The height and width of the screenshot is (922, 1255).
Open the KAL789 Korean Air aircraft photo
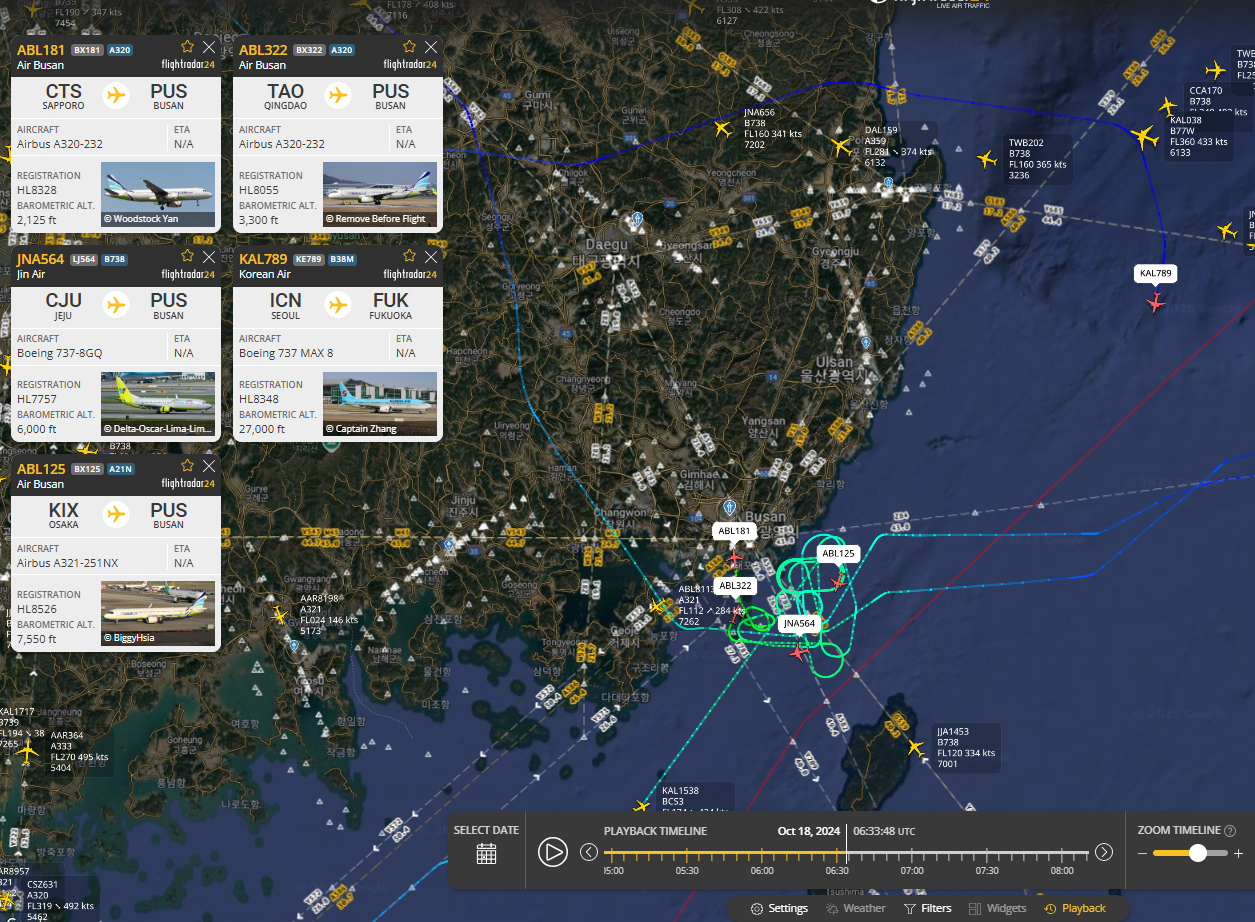pyautogui.click(x=380, y=404)
